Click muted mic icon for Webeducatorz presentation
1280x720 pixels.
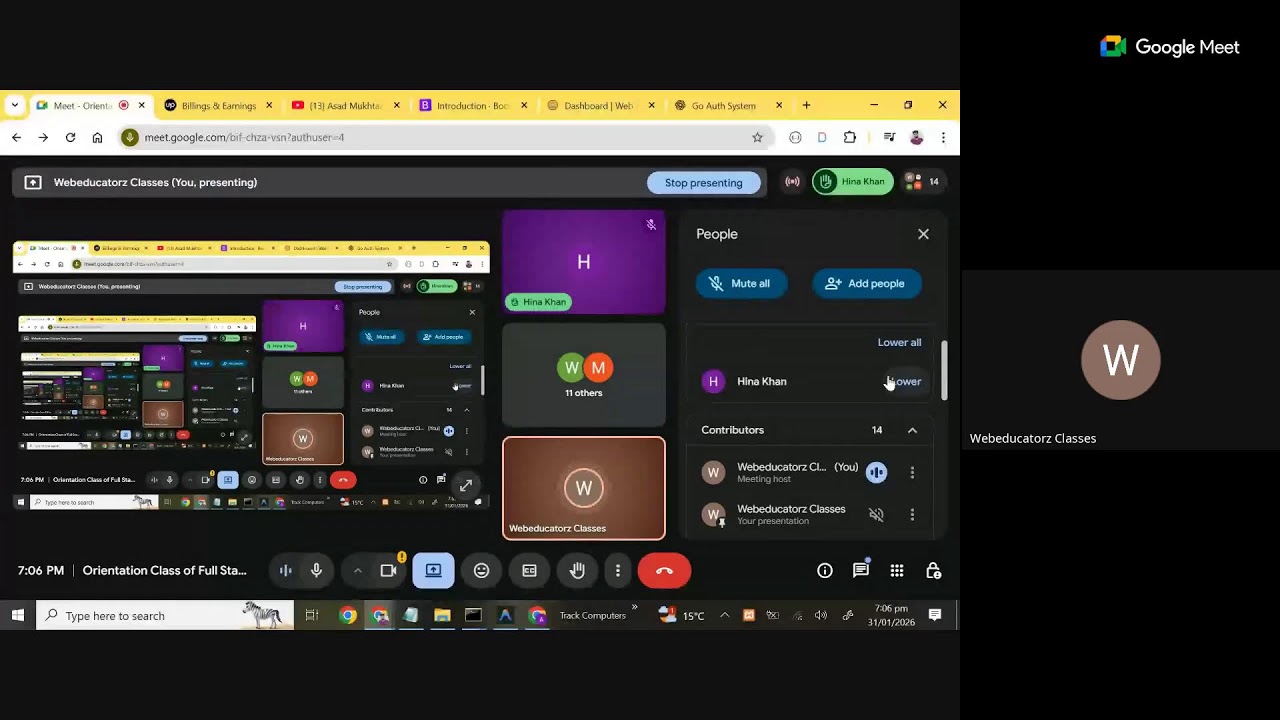[876, 514]
